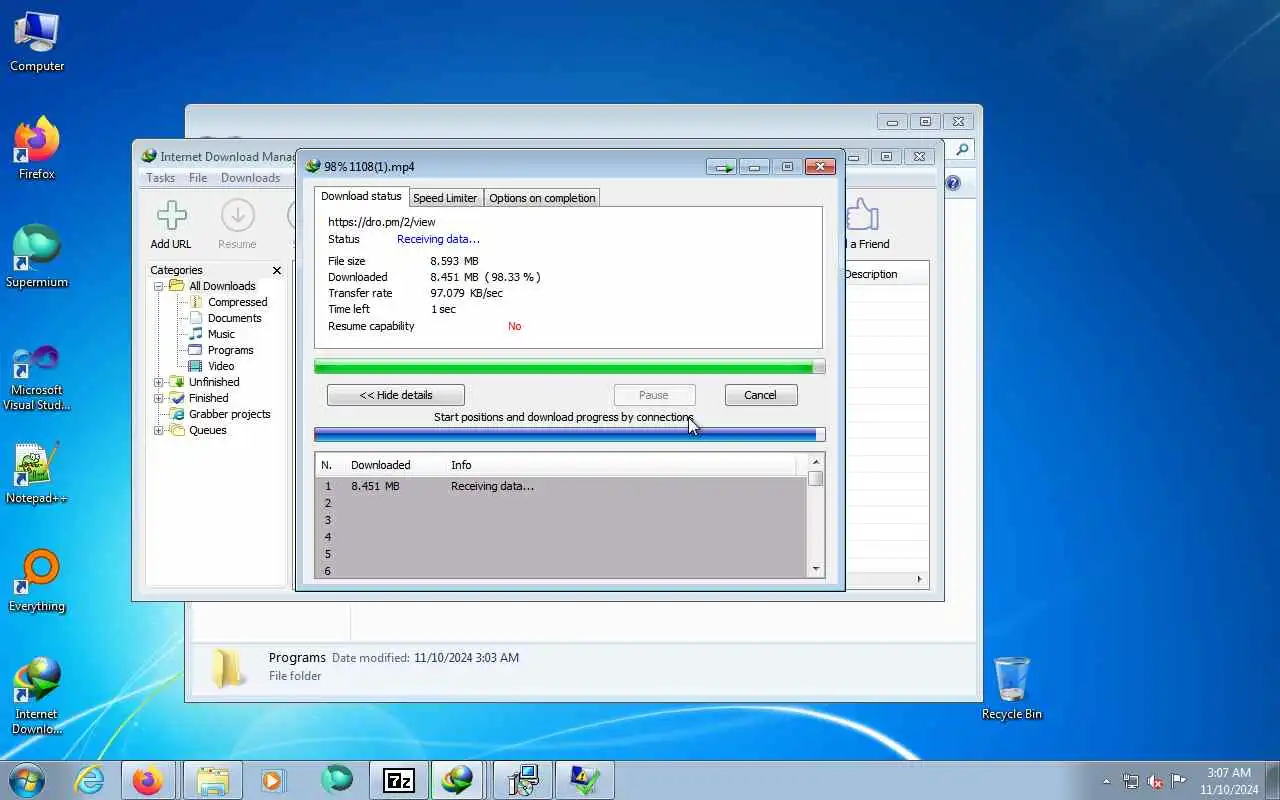Open the Microsoft Visual Studio desktop shortcut

pyautogui.click(x=37, y=378)
